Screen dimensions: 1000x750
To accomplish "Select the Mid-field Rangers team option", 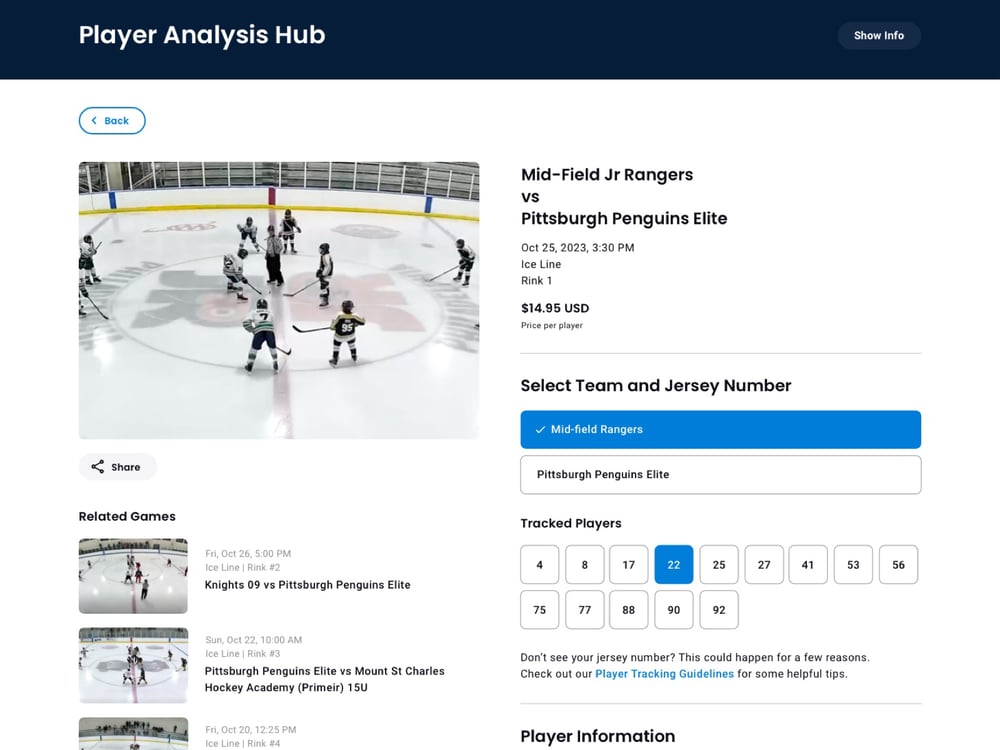I will (721, 429).
